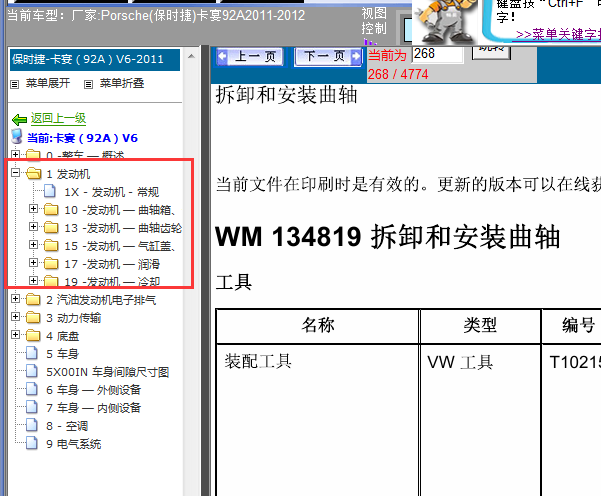Click page icon beside 7 车身 — 内侧设备
The image size is (601, 496).
[32, 407]
